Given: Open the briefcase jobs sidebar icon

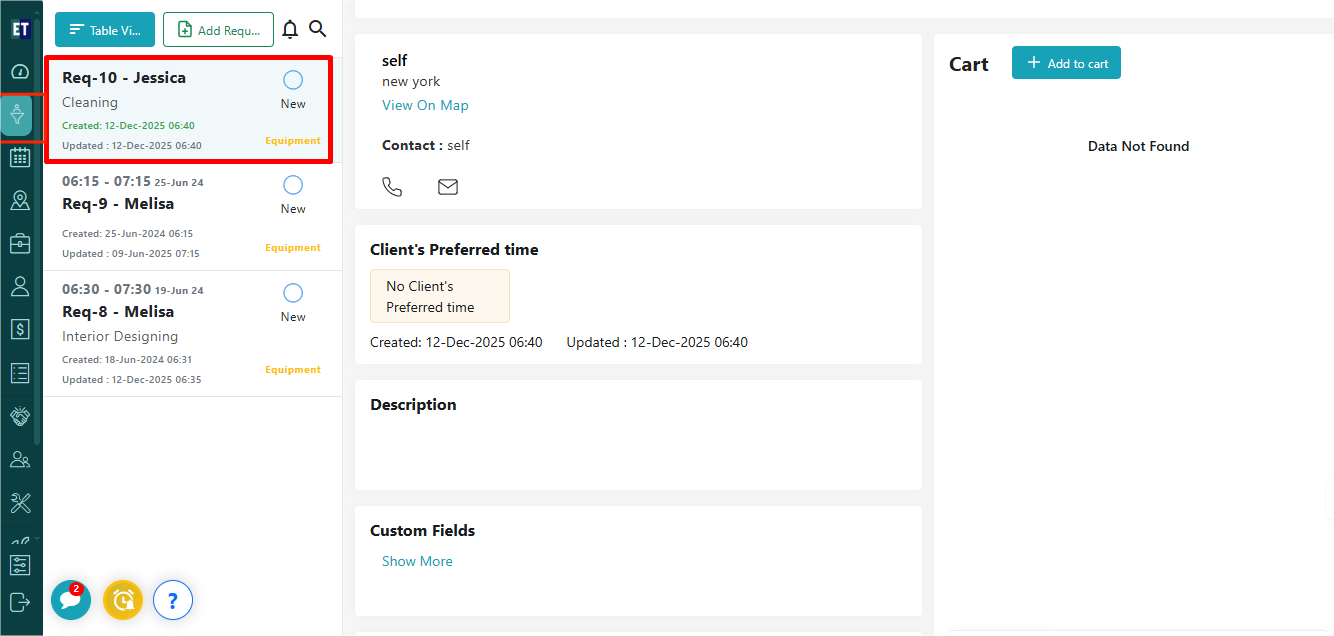Looking at the screenshot, I should coord(19,244).
